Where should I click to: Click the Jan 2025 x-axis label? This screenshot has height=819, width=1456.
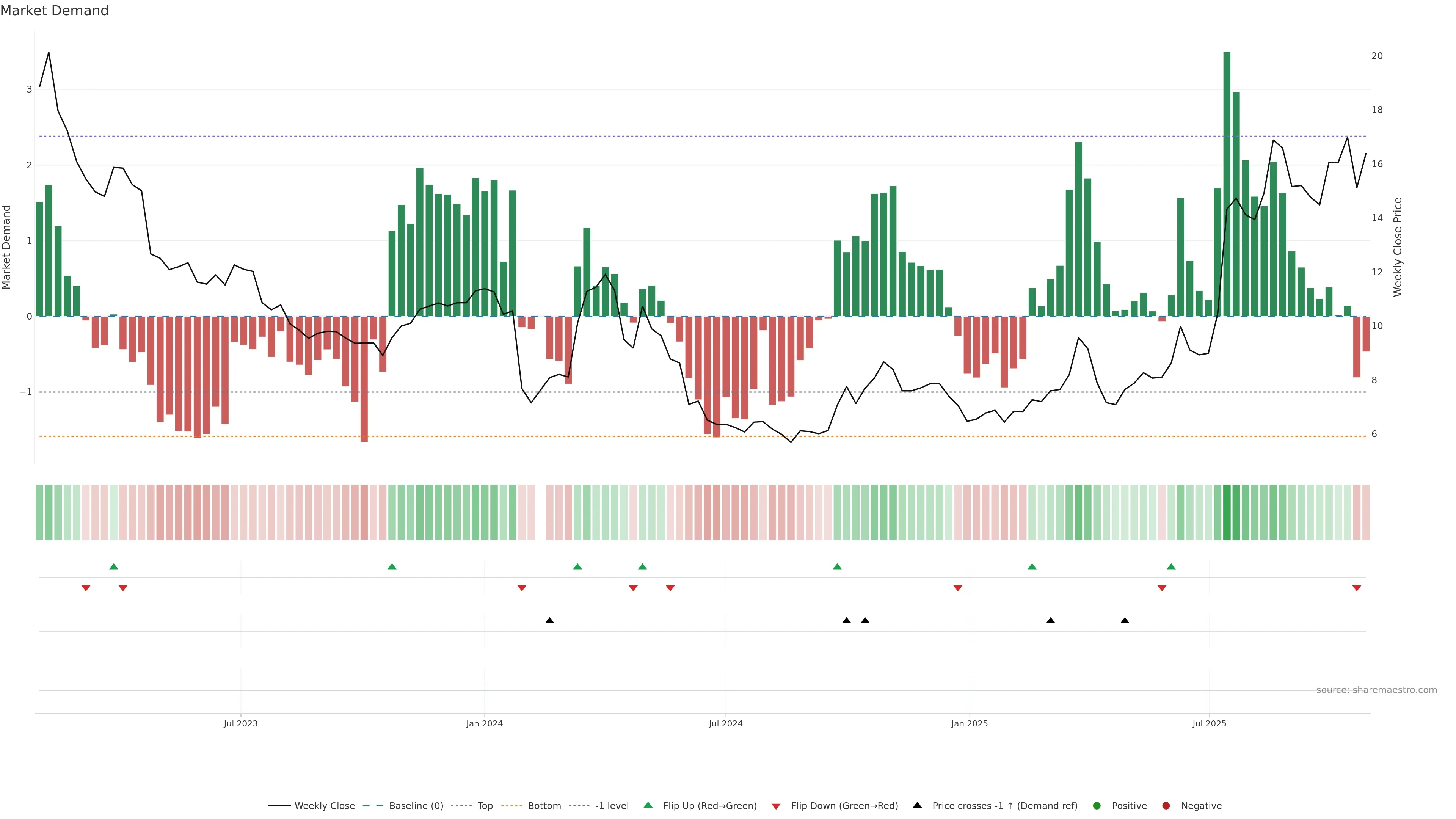pyautogui.click(x=970, y=723)
